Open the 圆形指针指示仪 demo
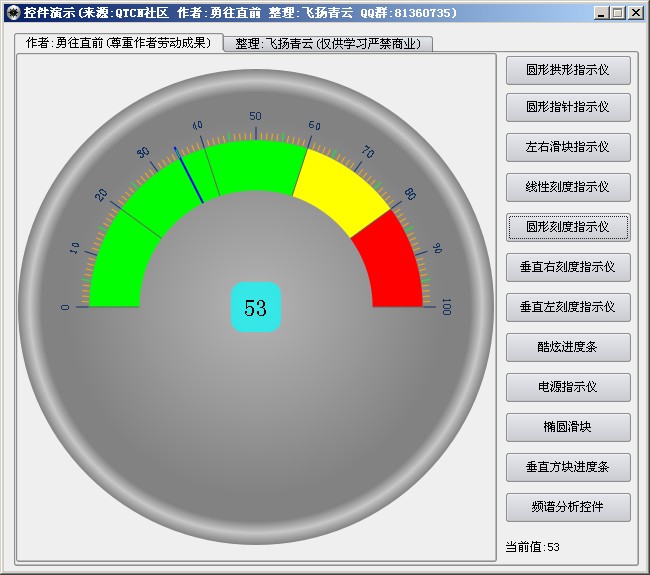 pyautogui.click(x=568, y=107)
